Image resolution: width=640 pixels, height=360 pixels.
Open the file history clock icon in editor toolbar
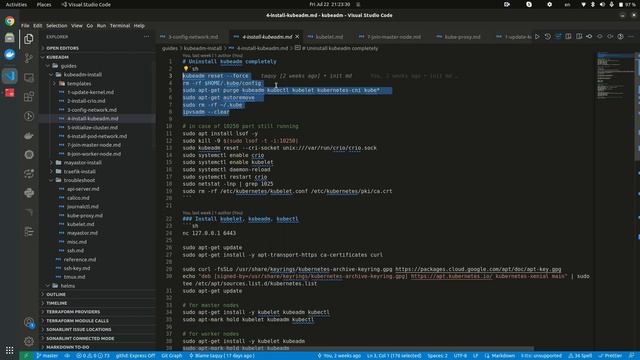point(547,37)
